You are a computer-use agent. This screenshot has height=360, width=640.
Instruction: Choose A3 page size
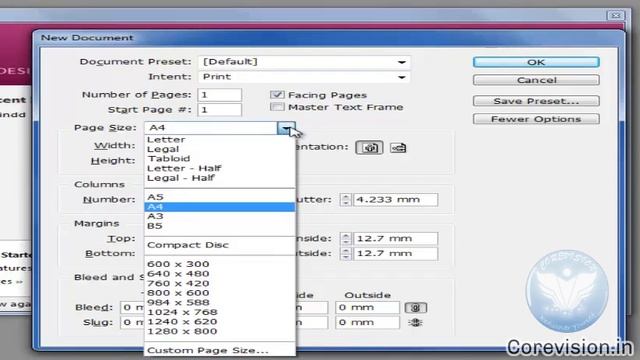tap(220, 216)
